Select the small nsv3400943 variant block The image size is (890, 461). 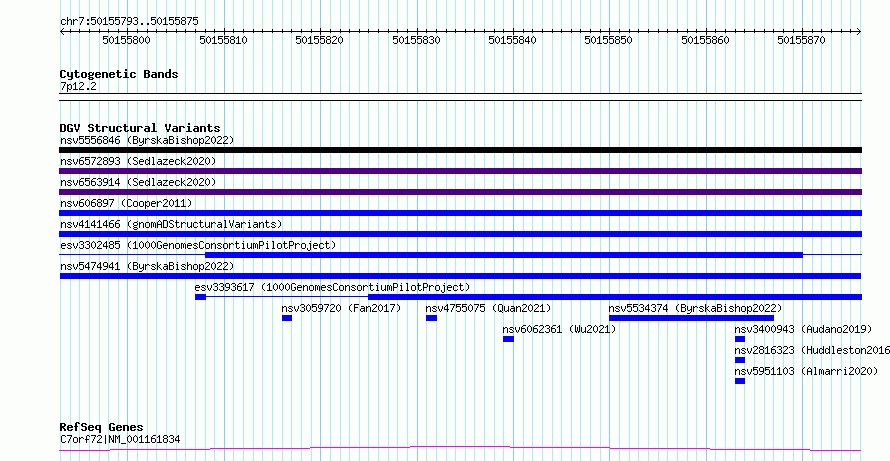tap(740, 339)
